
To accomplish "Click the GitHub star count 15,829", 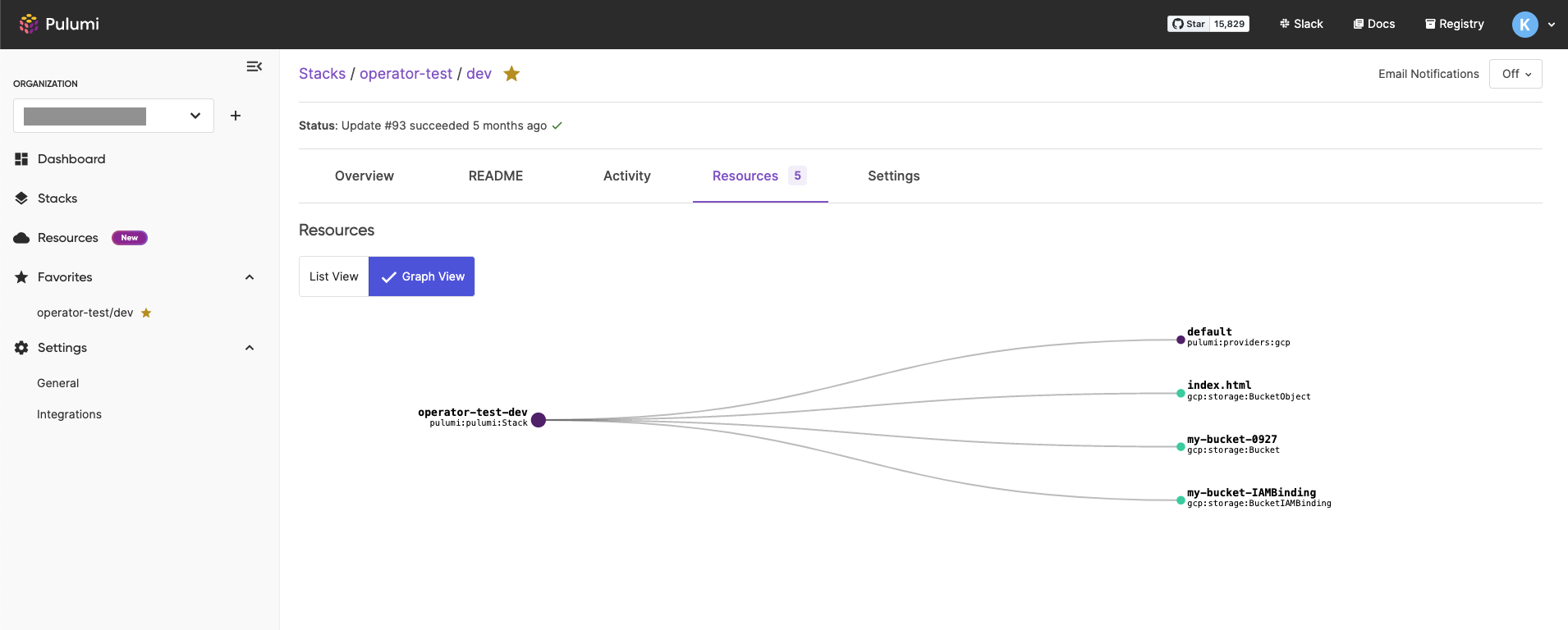I will (x=1230, y=24).
